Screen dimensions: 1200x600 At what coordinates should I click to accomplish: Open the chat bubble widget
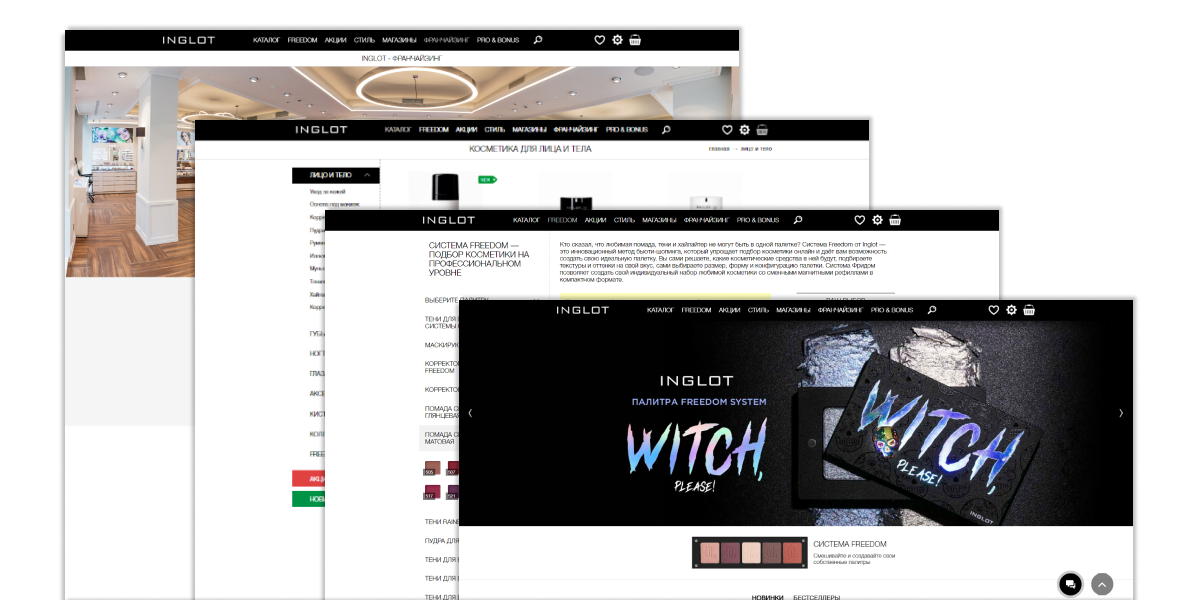[1070, 584]
